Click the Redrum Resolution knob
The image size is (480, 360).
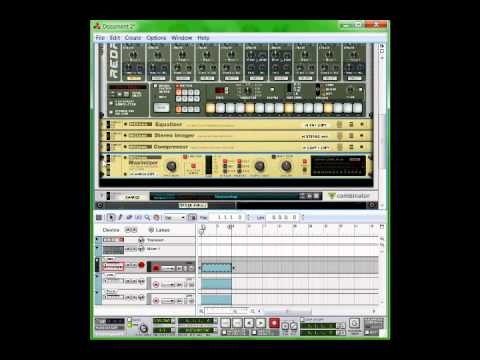coord(247,90)
